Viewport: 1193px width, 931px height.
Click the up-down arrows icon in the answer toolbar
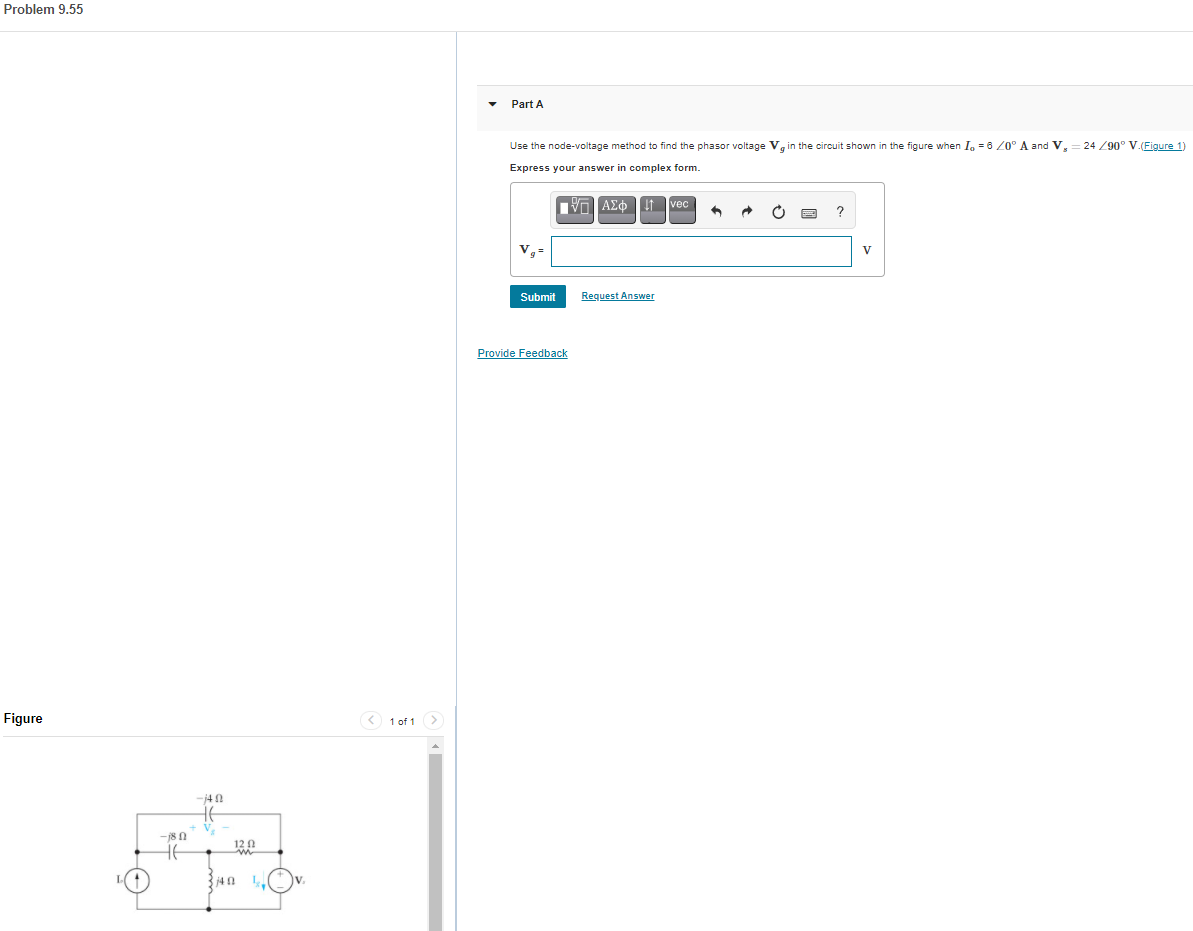pyautogui.click(x=652, y=210)
